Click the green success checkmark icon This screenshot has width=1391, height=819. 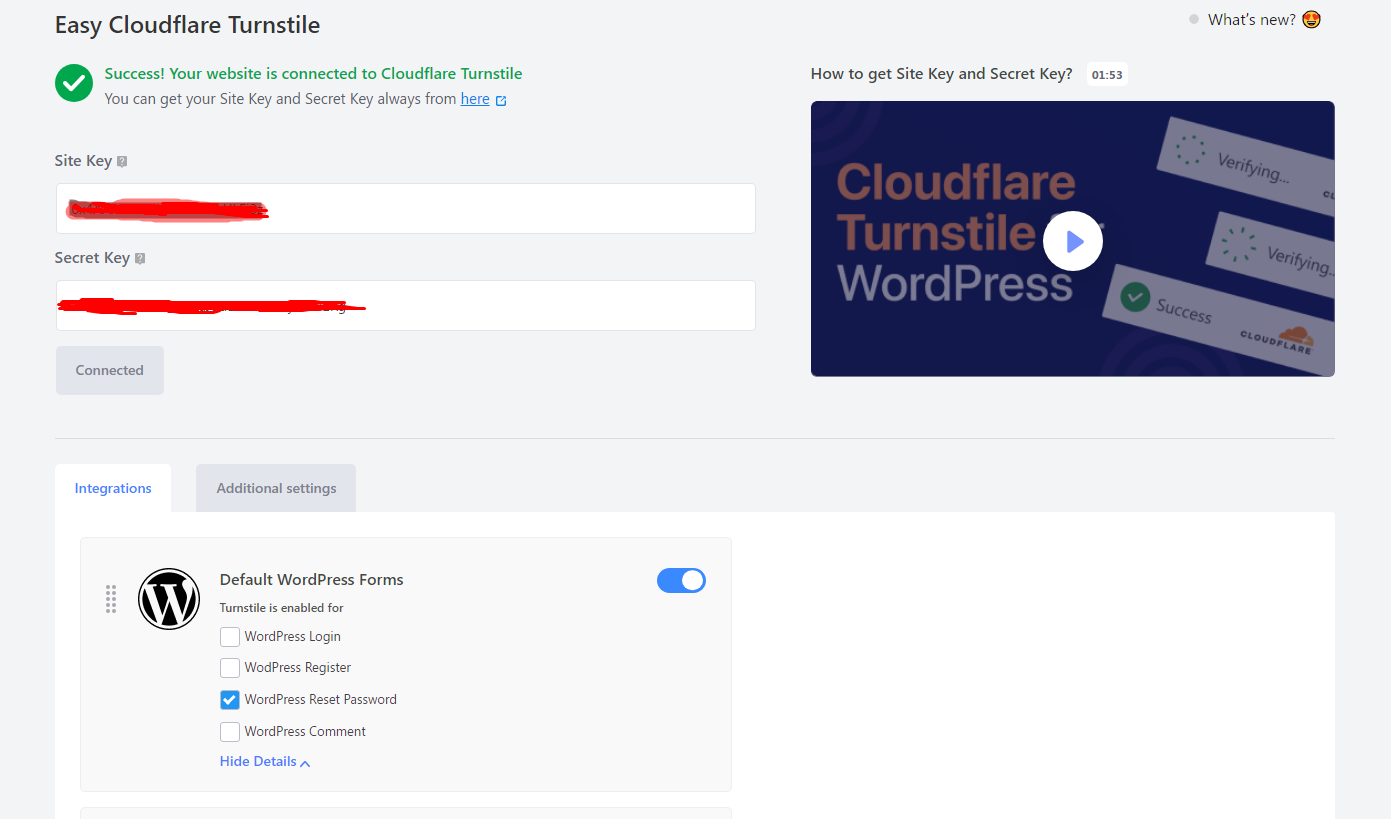pos(74,83)
